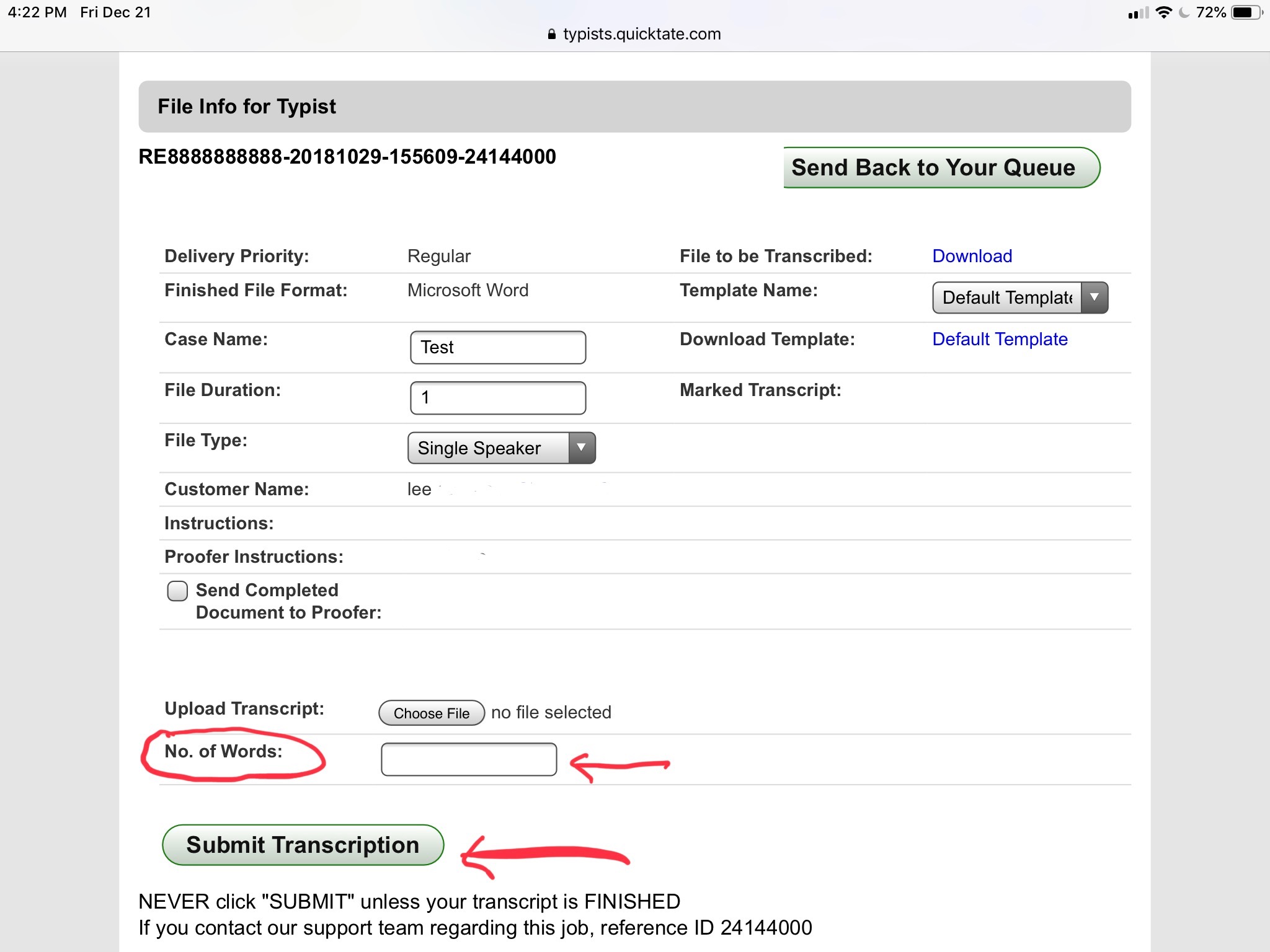Tap the cellular signal bars icon
The width and height of the screenshot is (1270, 952).
1138,13
